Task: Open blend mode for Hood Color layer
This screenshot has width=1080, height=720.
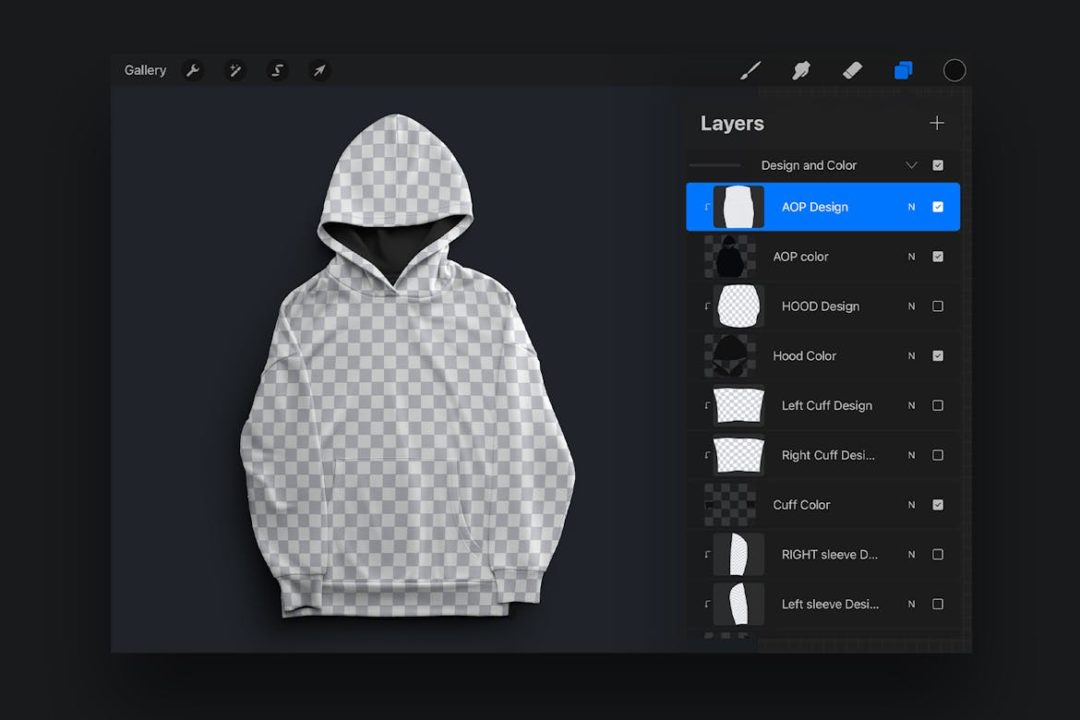Action: tap(911, 356)
